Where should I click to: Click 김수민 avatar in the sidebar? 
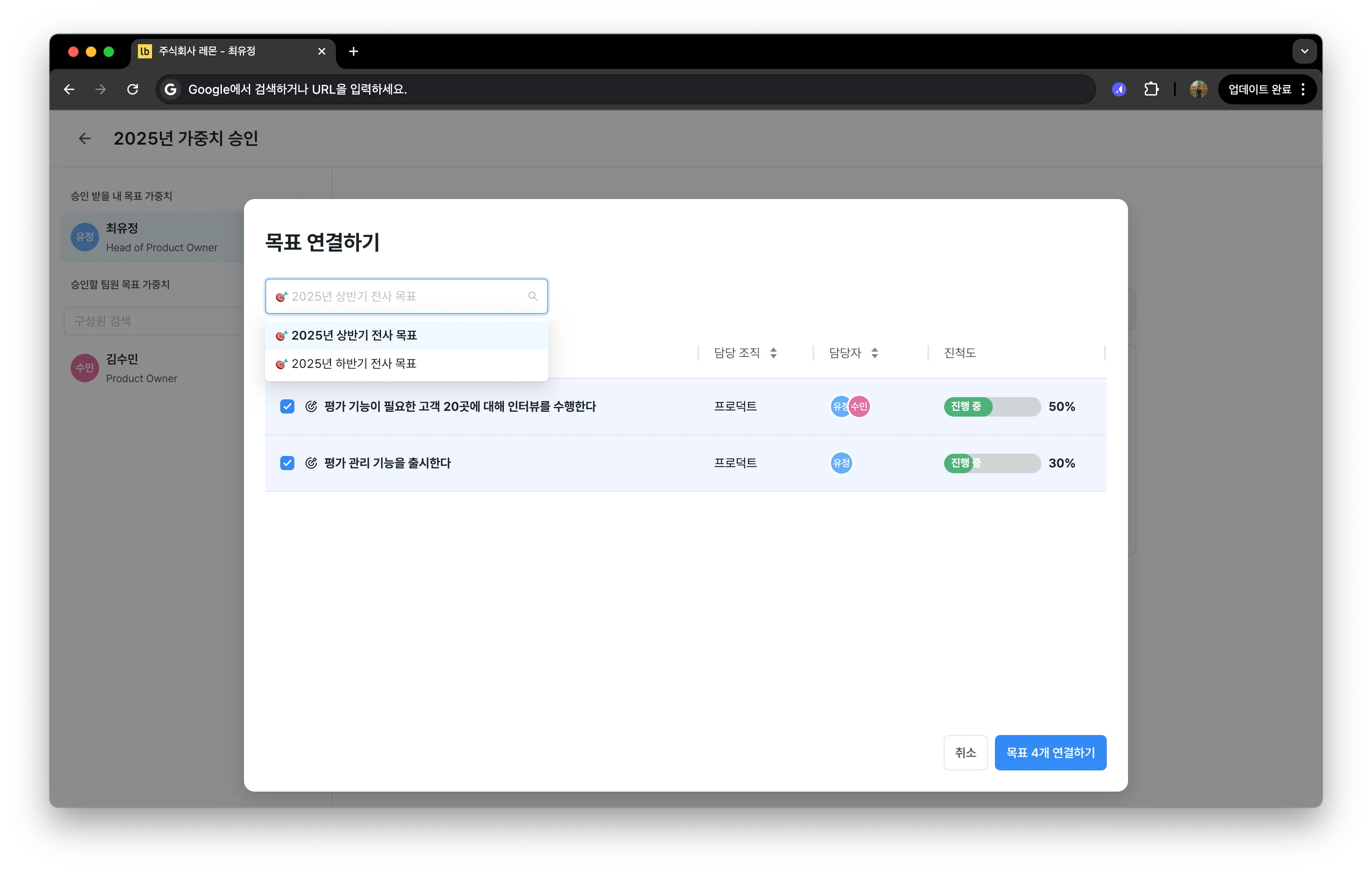click(x=85, y=368)
